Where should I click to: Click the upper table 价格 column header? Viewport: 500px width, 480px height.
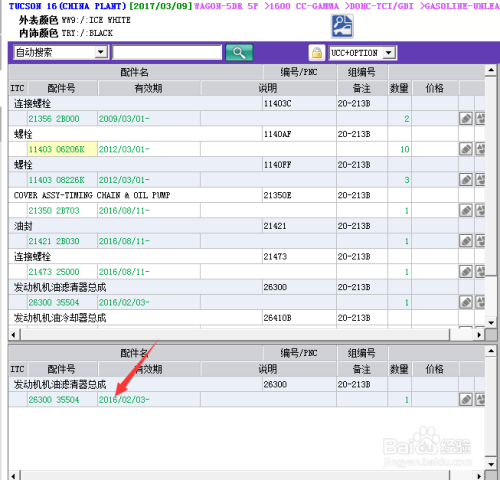pyautogui.click(x=435, y=88)
